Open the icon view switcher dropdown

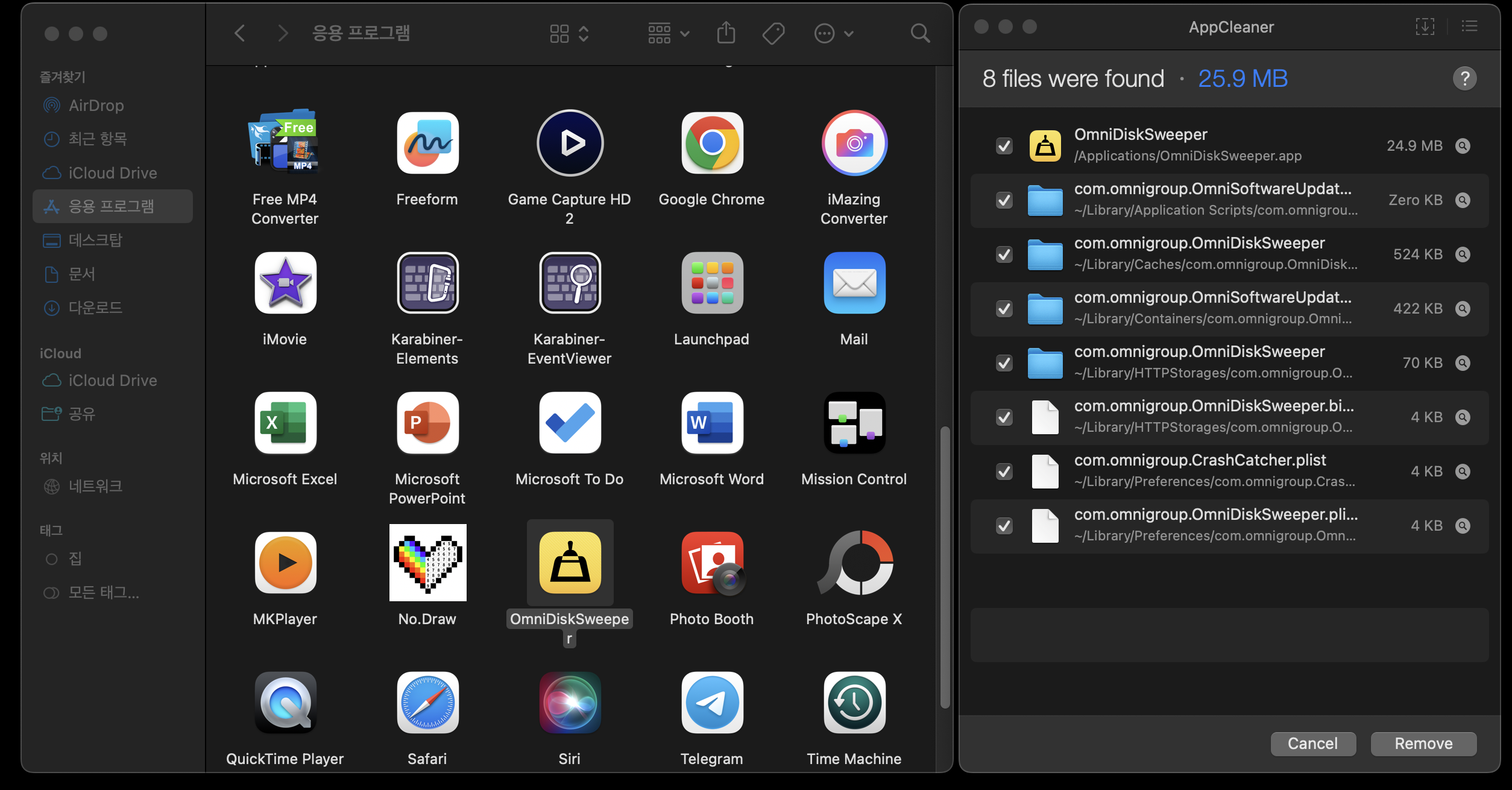pyautogui.click(x=569, y=33)
